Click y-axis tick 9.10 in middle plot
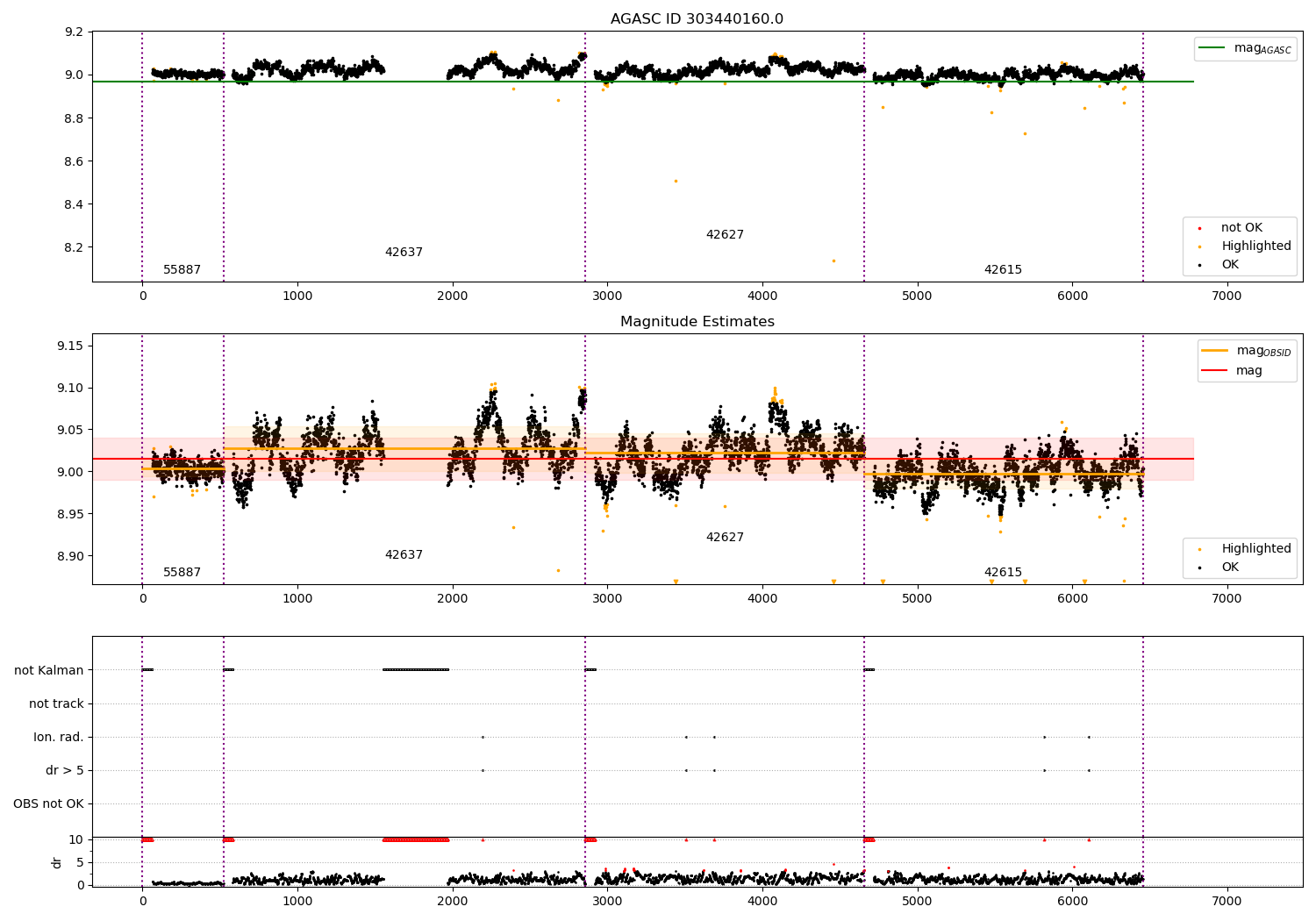Screen dimensions: 1316x921 tap(71, 389)
